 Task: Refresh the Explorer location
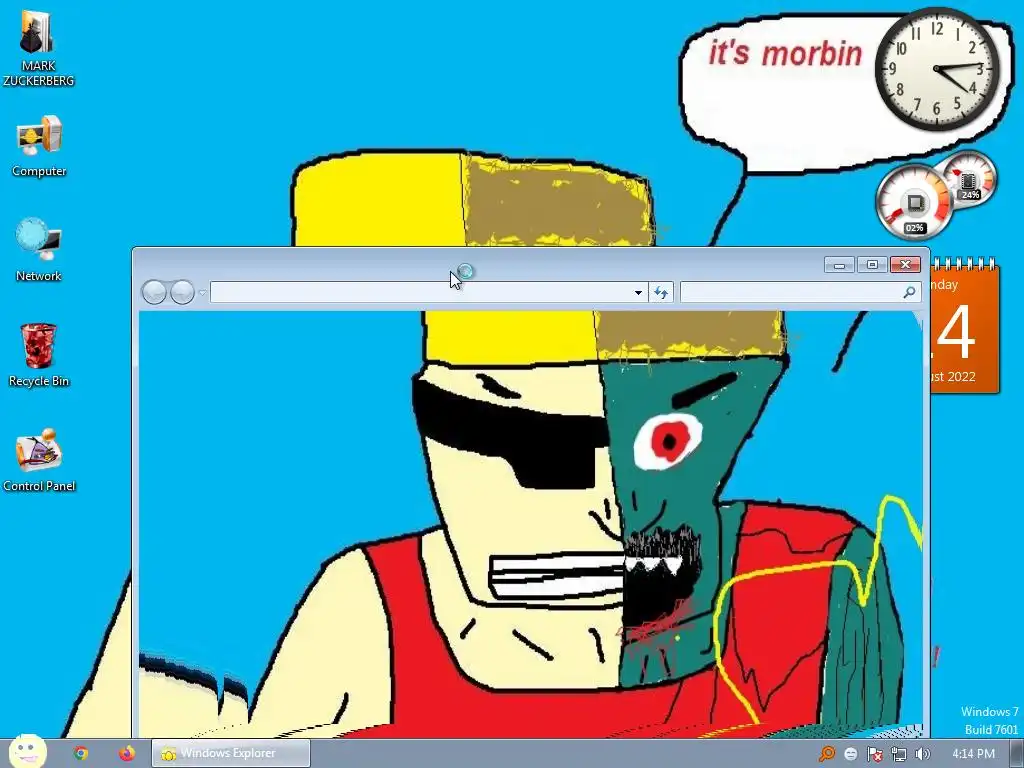661,293
